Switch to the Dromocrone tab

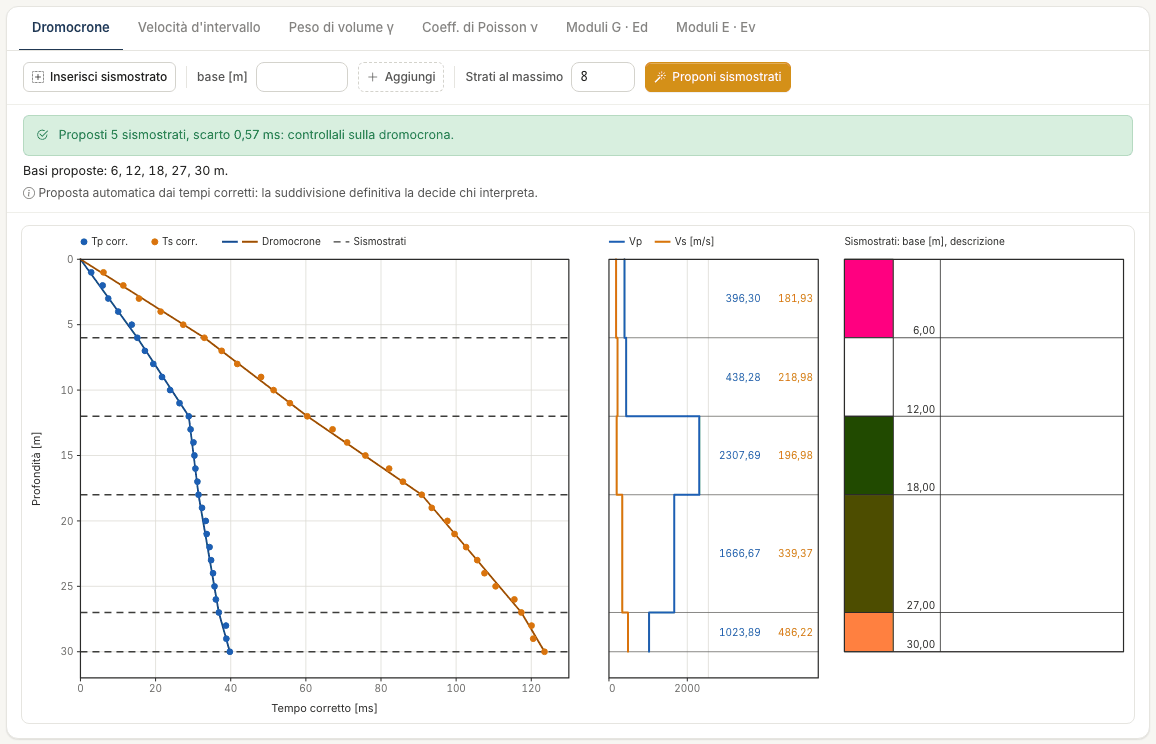click(x=71, y=27)
